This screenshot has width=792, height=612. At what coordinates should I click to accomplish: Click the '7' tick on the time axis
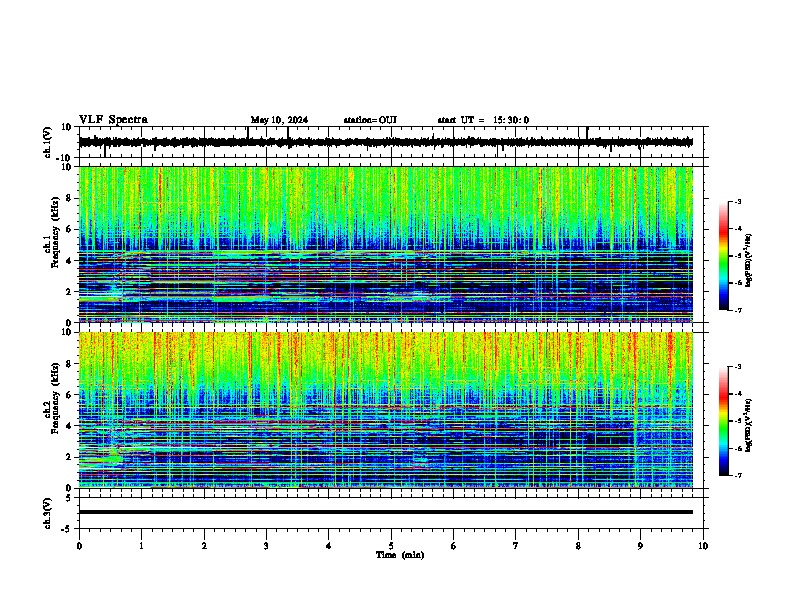pos(516,546)
